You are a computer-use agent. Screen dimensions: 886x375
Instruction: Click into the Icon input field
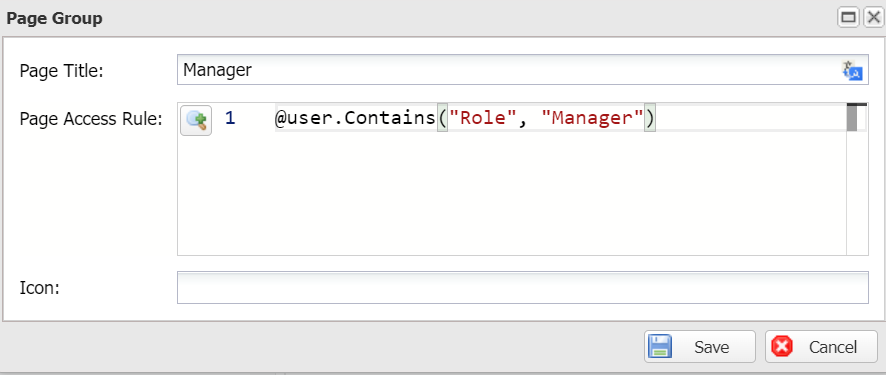pos(523,287)
